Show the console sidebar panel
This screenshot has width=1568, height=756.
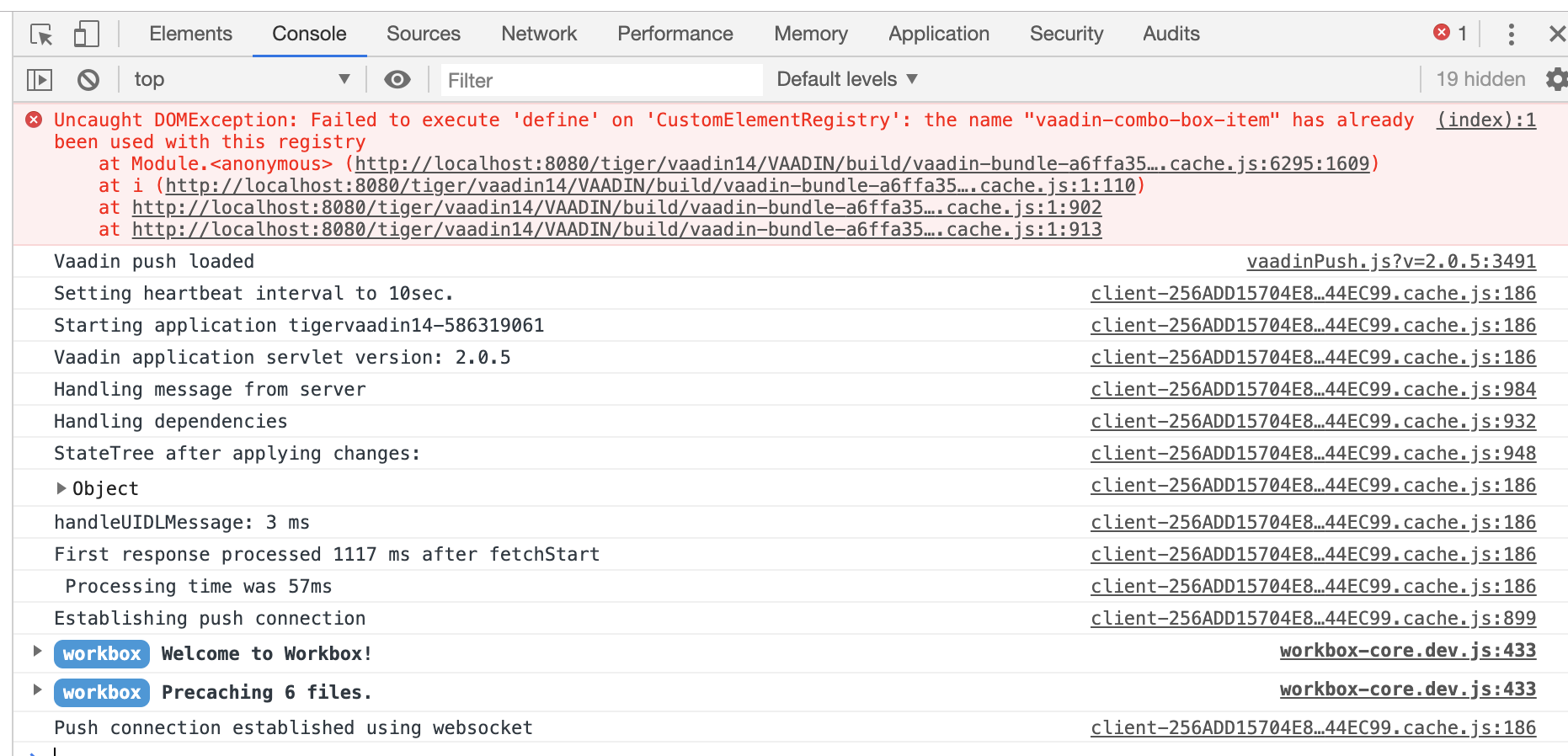pos(40,80)
